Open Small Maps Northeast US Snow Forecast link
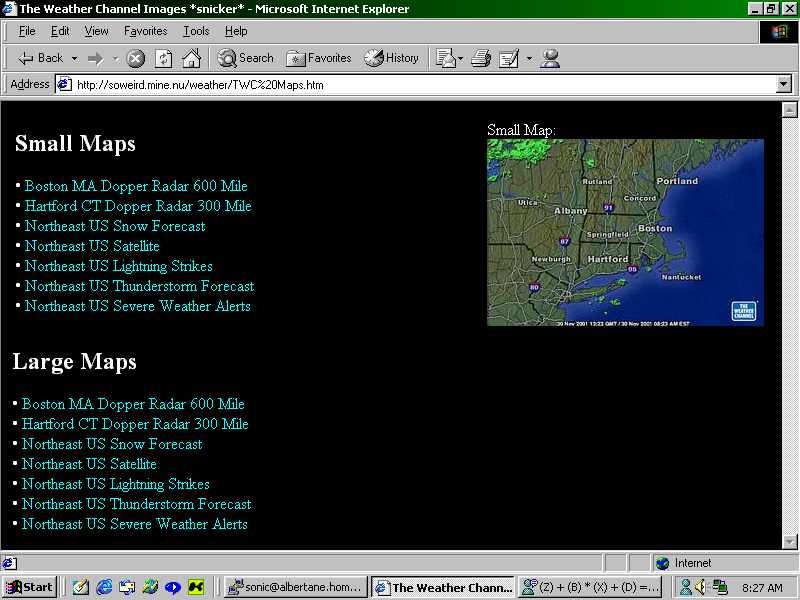Image resolution: width=800 pixels, height=600 pixels. [115, 226]
